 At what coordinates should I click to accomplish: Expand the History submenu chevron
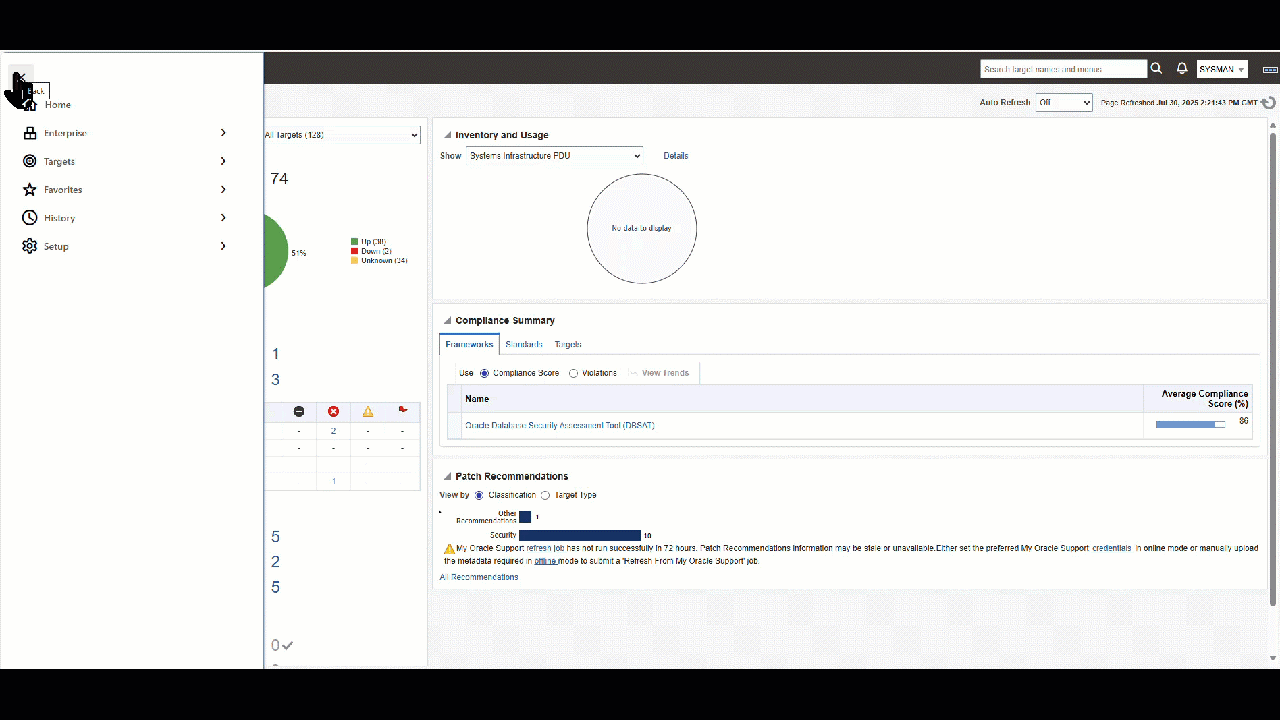point(223,217)
